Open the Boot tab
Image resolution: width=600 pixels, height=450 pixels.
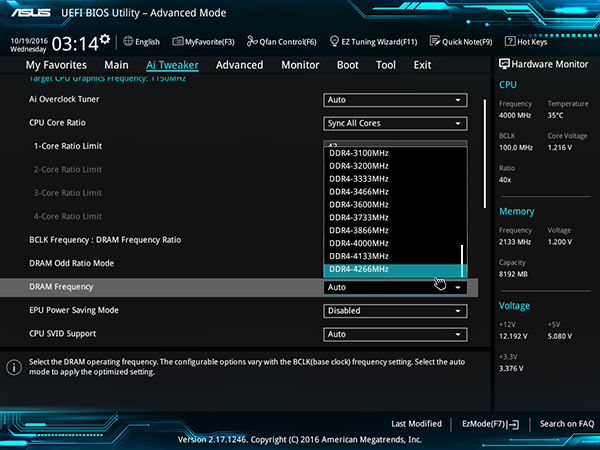coord(348,65)
